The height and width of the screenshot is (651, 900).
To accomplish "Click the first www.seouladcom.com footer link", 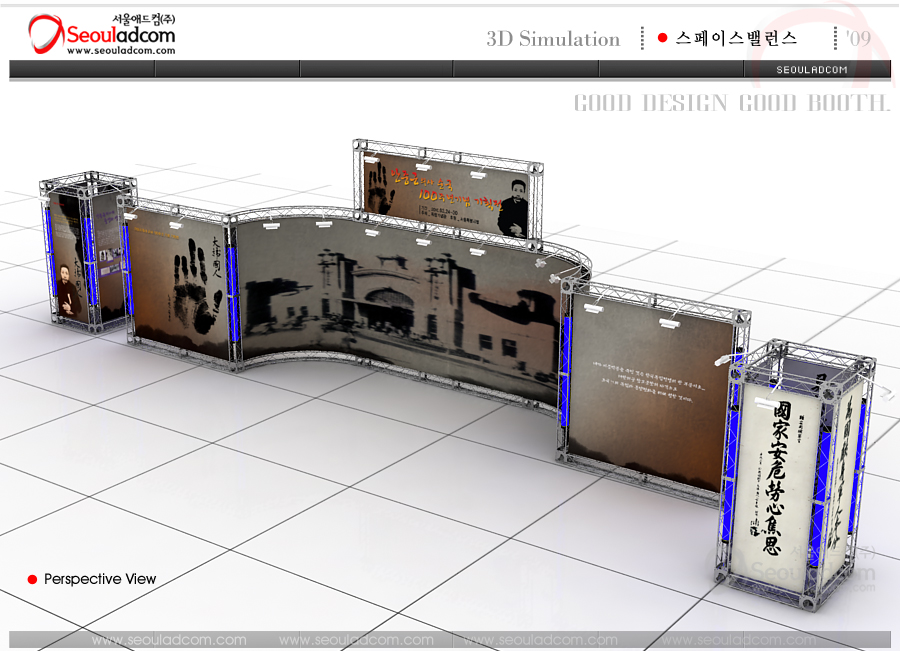I will tap(168, 640).
